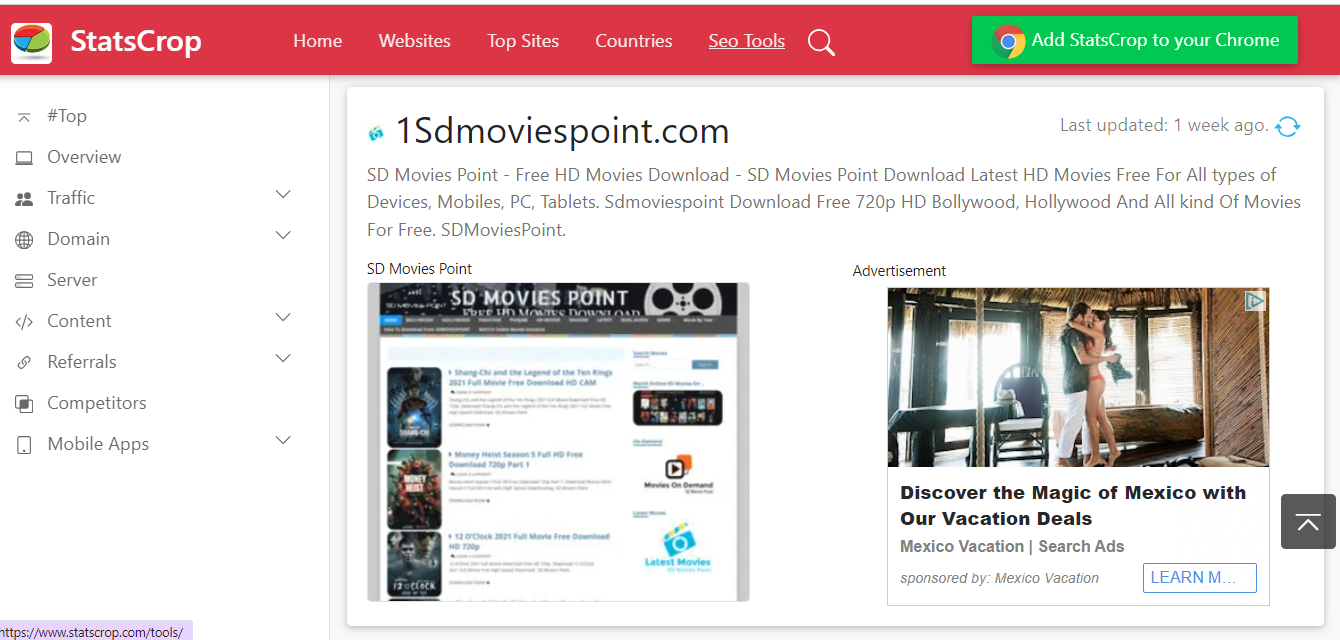
Task: Click the 1Sdmoviespoint.com page title
Action: click(x=562, y=131)
